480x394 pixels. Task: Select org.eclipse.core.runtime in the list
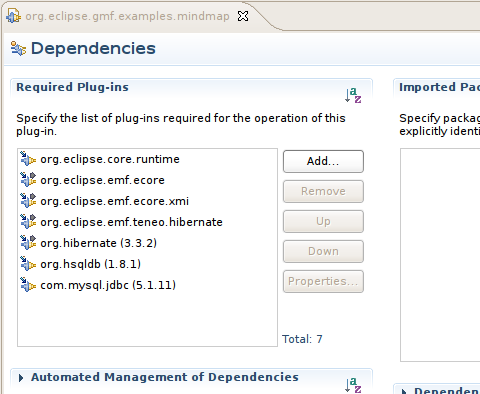click(110, 159)
